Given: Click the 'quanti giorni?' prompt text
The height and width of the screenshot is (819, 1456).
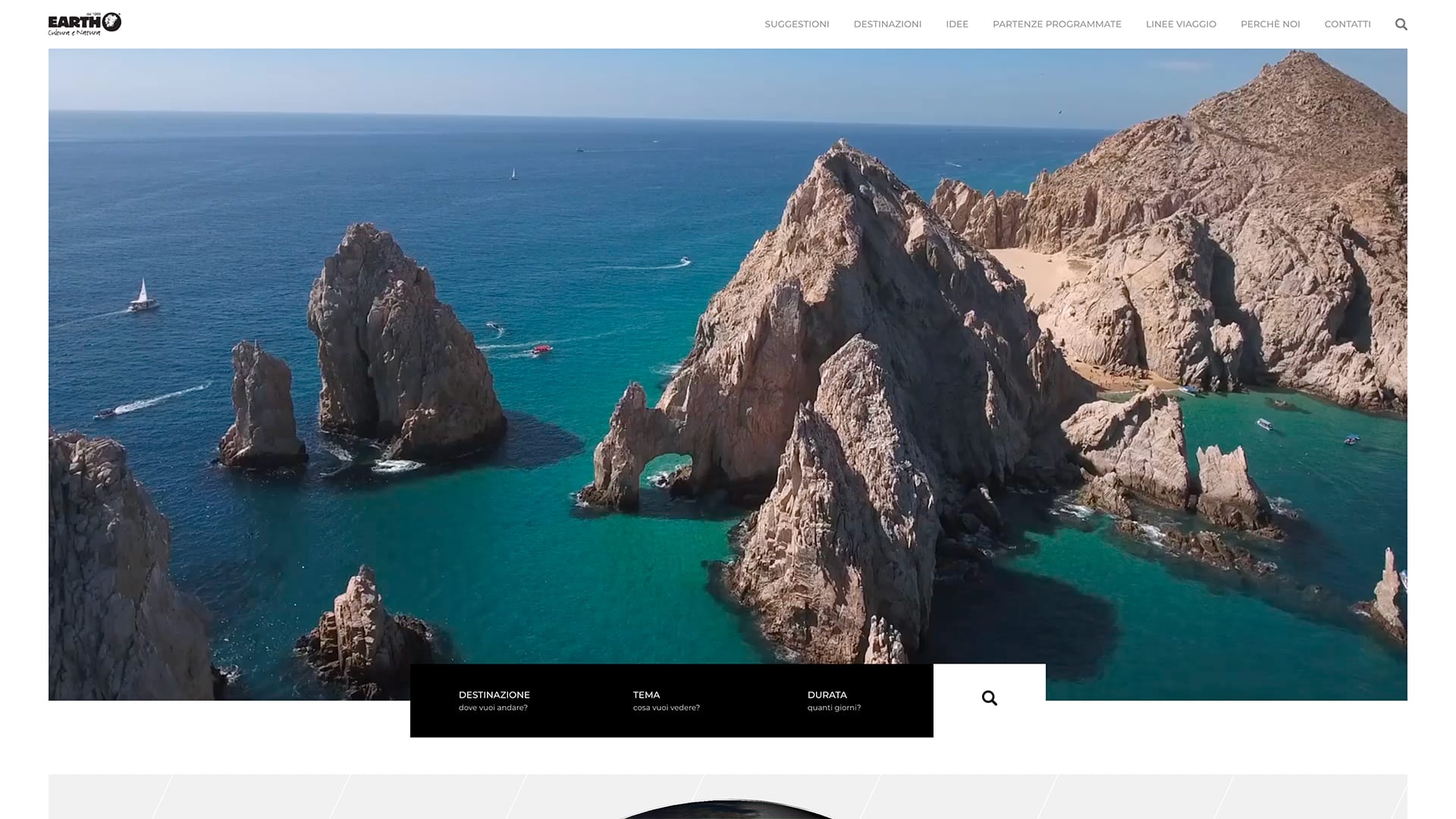Looking at the screenshot, I should [x=833, y=708].
